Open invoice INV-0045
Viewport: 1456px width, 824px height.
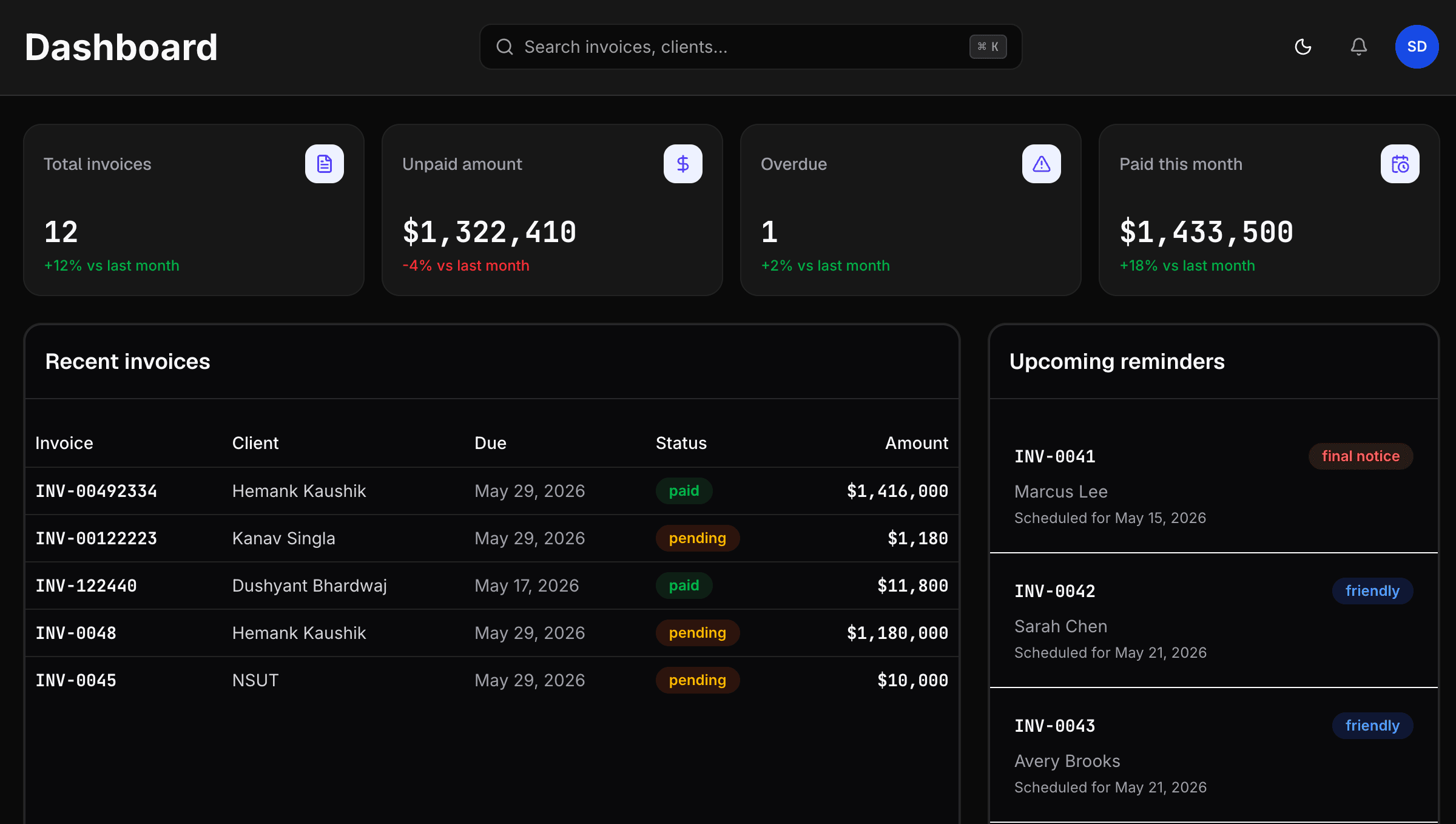tap(76, 680)
